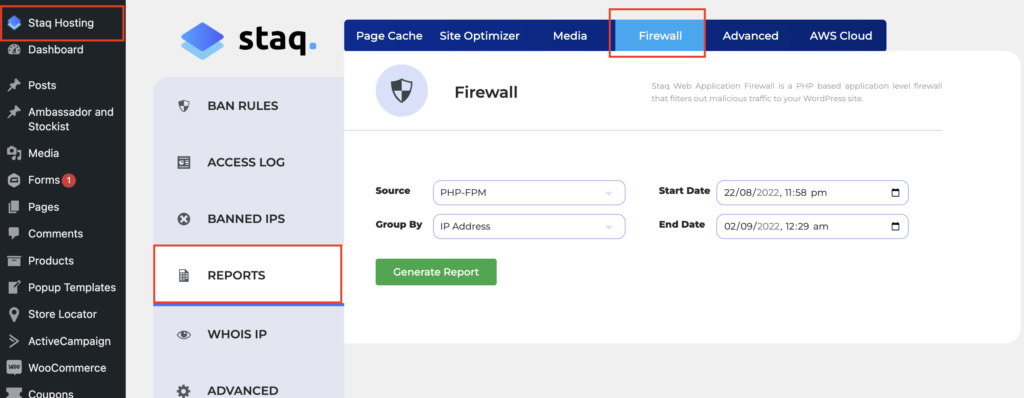Click the Forms sidebar icon
The height and width of the screenshot is (398, 1024).
pos(14,180)
